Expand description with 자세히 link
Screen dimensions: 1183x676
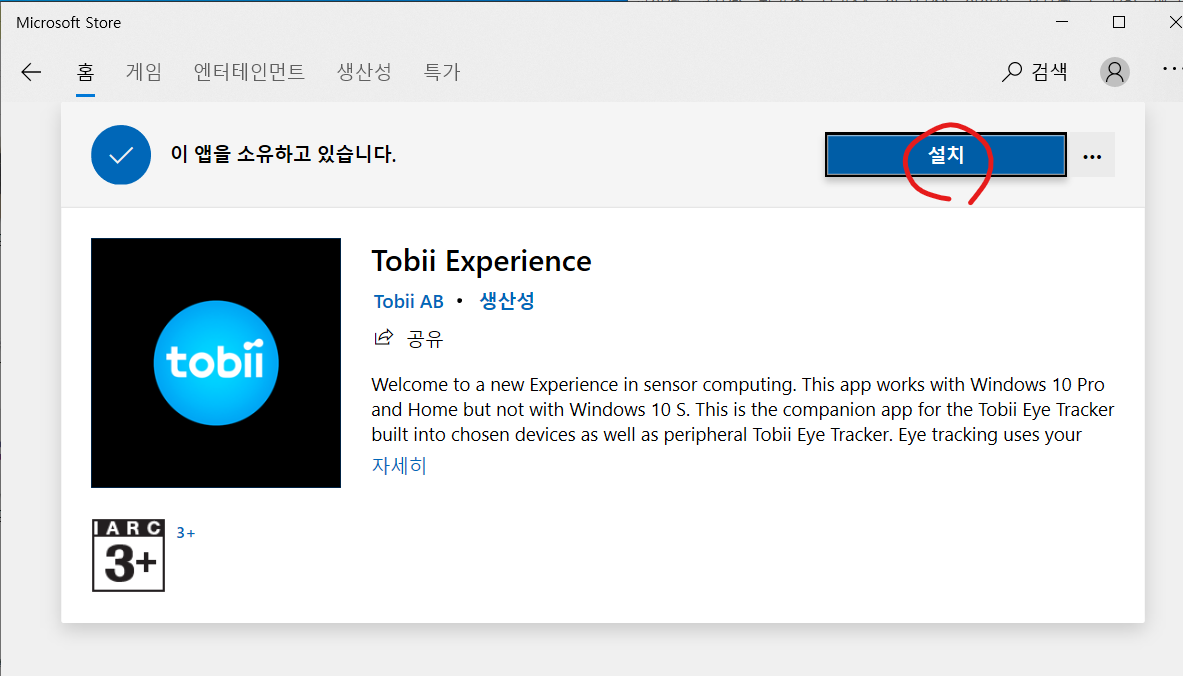click(399, 466)
